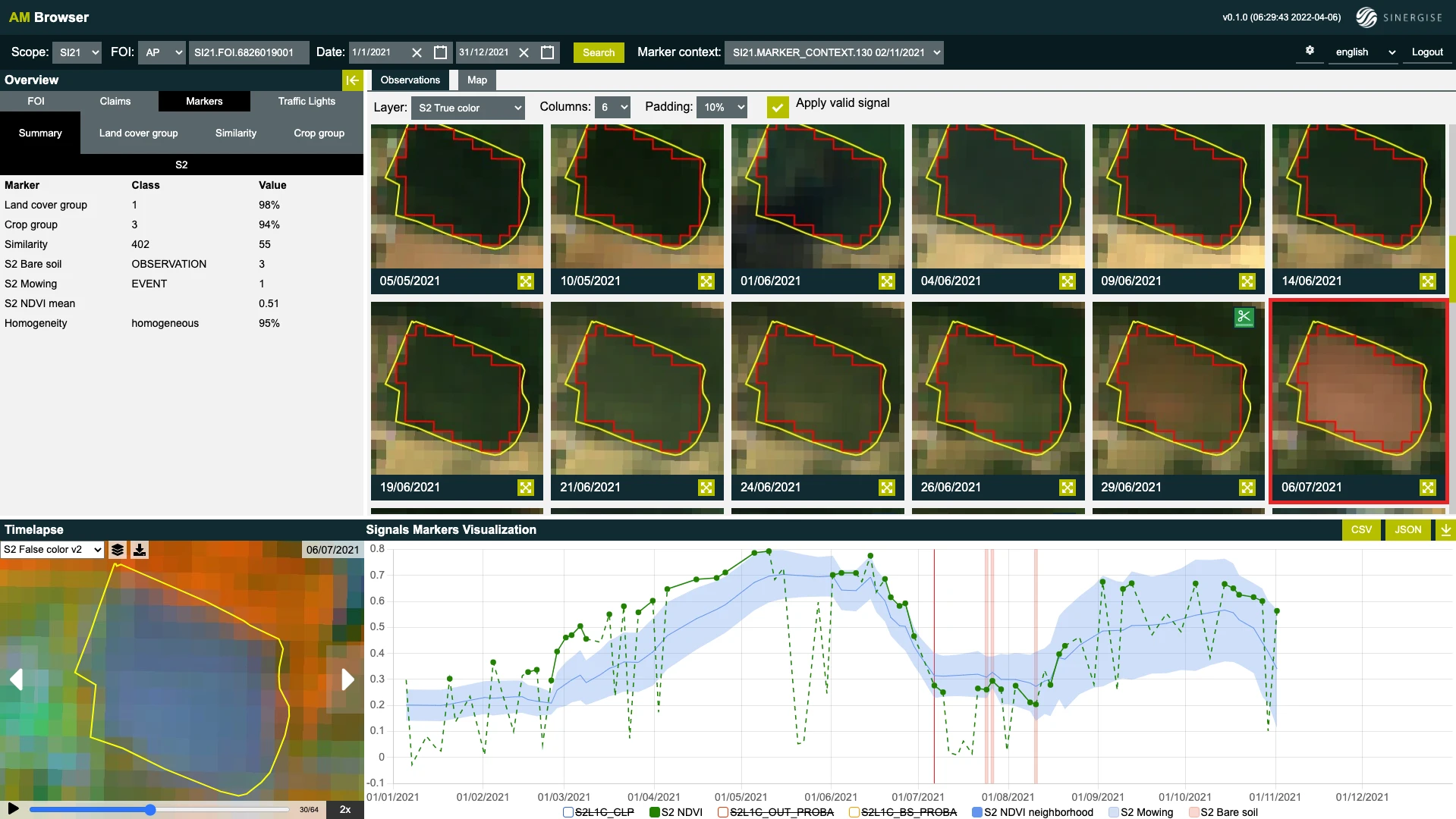Clear the end date 31/12/2021

tap(524, 52)
